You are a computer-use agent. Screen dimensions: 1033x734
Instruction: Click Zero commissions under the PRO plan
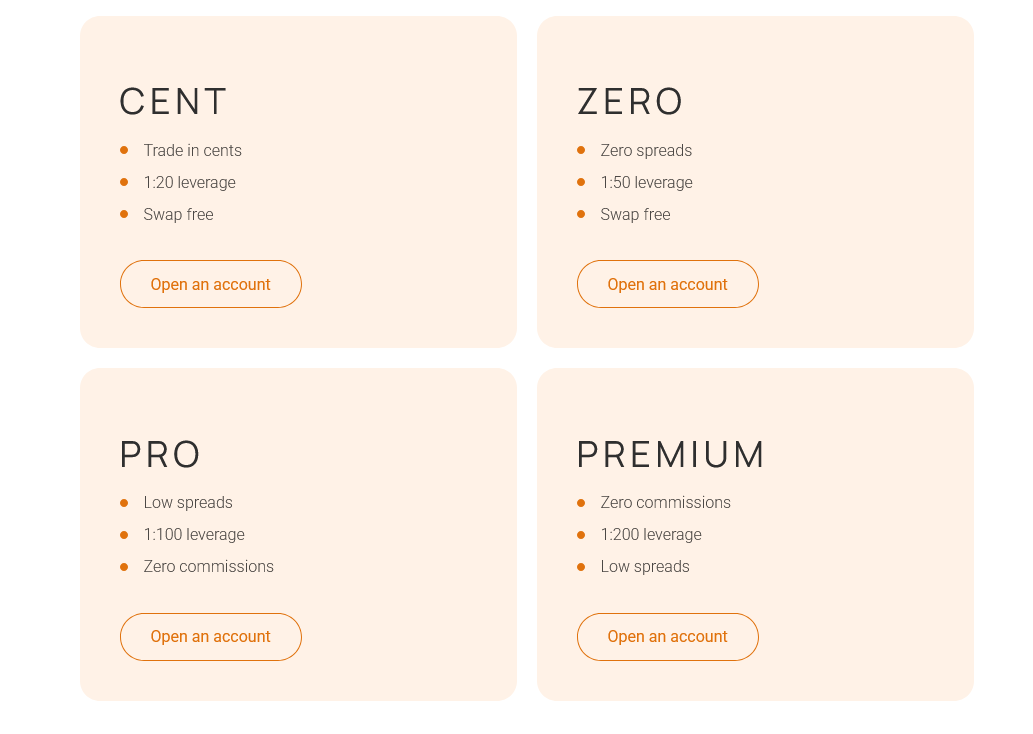(208, 566)
